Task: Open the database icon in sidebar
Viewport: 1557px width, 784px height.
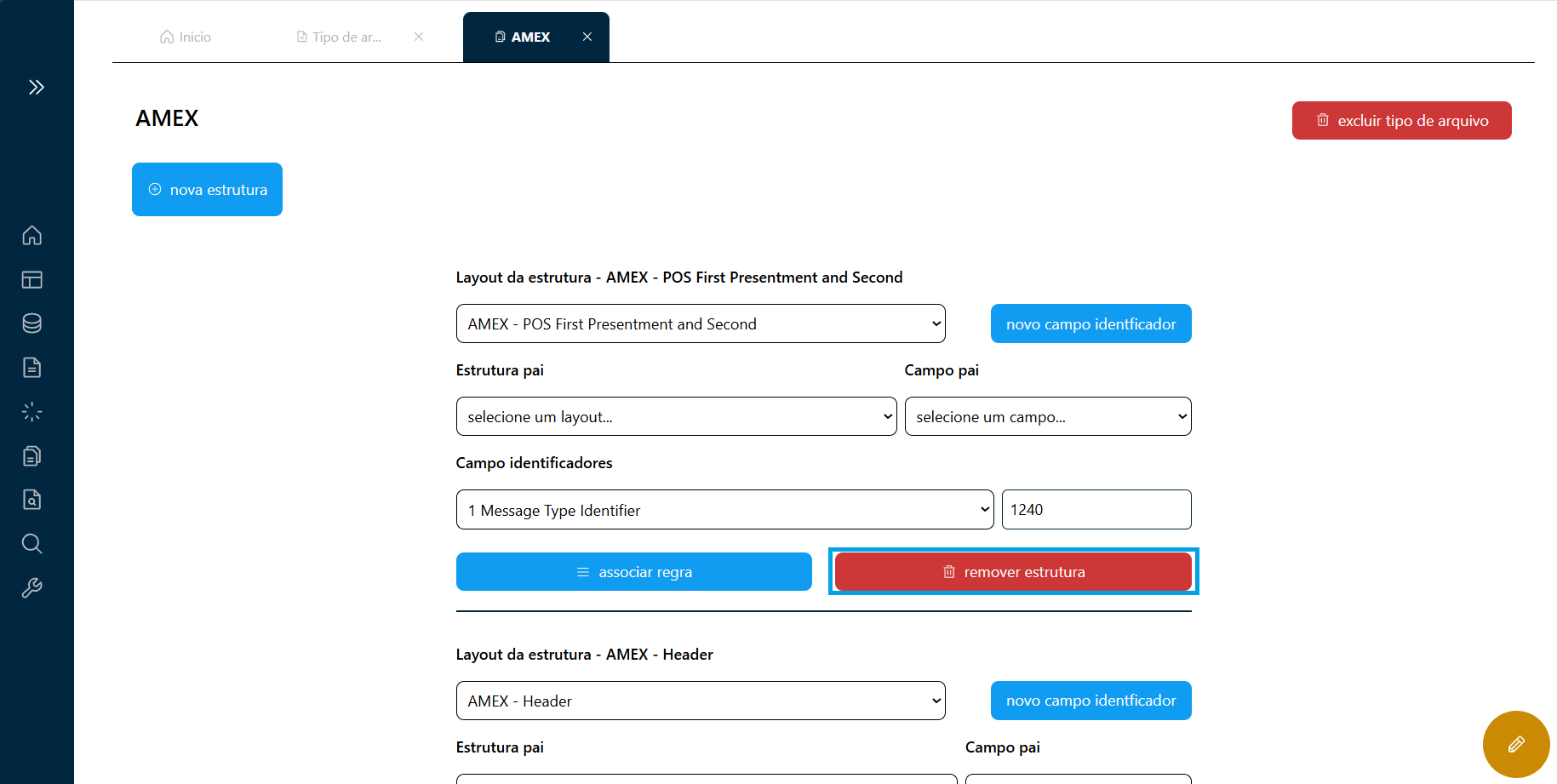Action: coord(32,323)
